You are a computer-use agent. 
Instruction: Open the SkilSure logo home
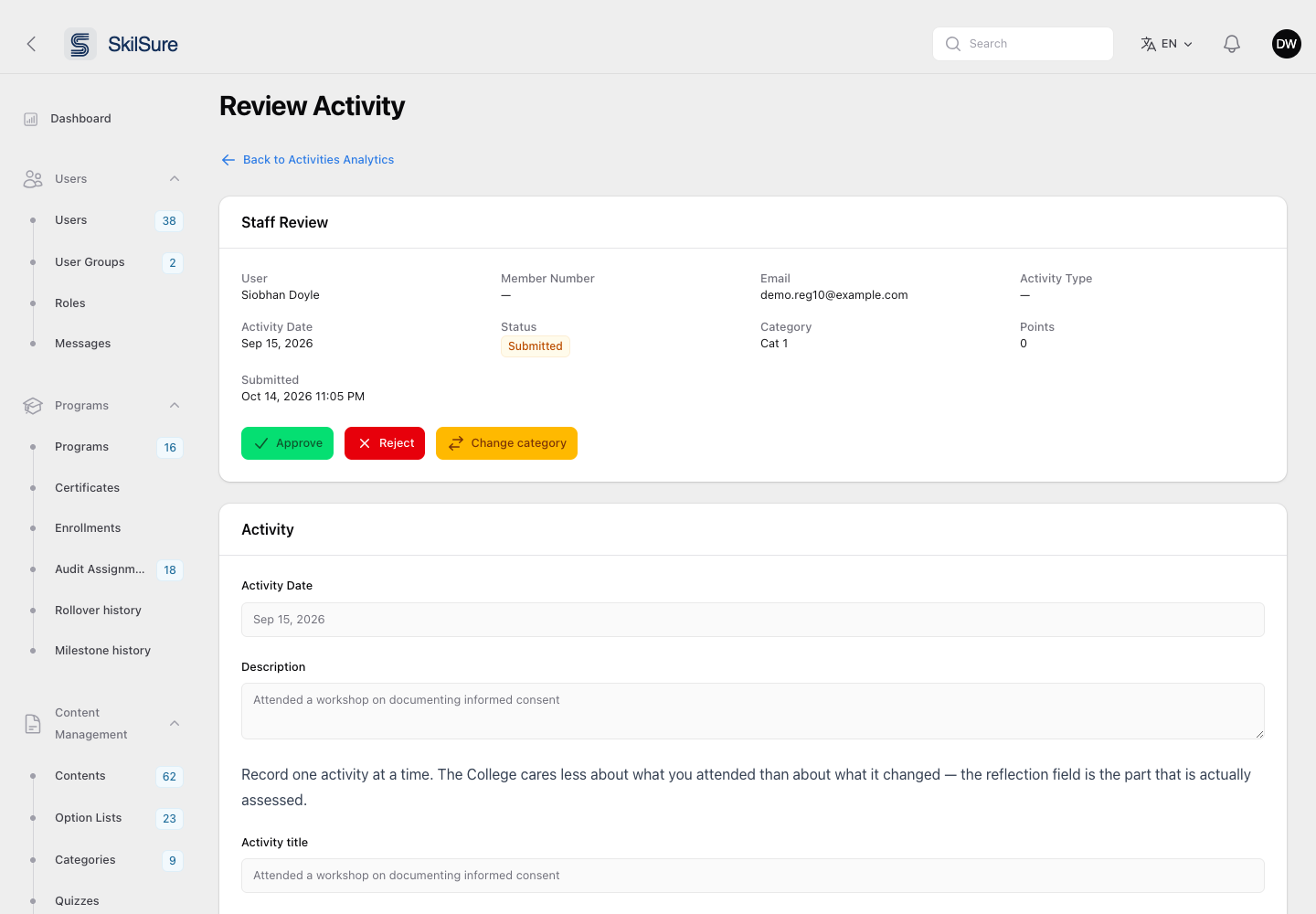pos(122,44)
